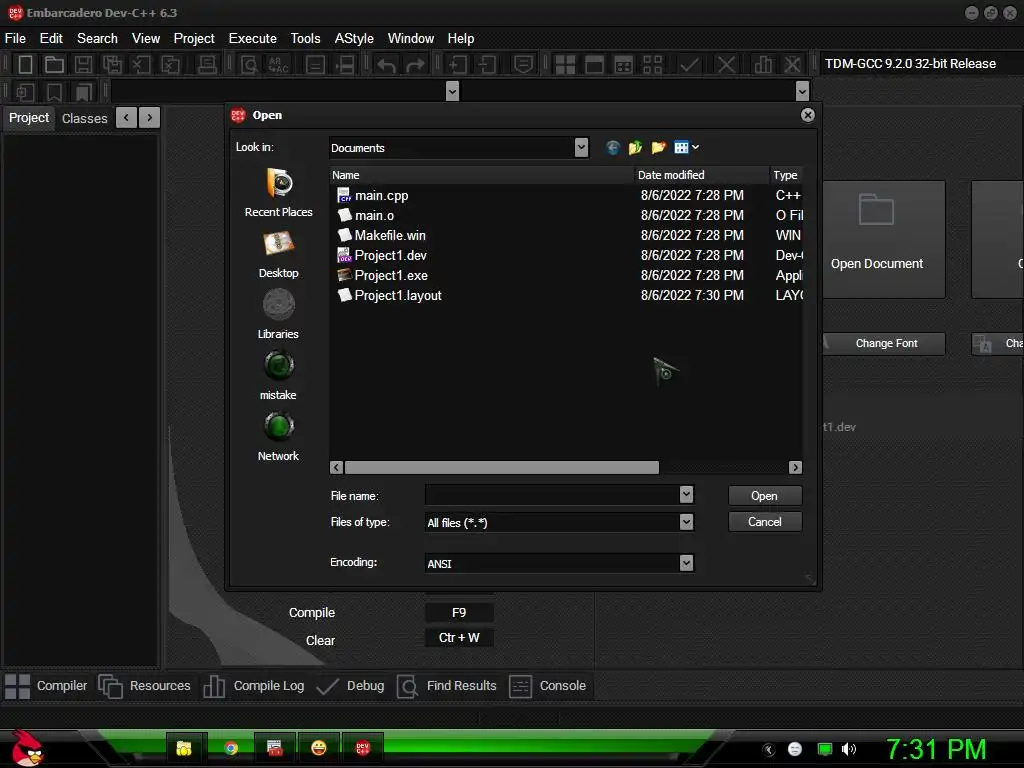This screenshot has height=768, width=1024.
Task: Select Desktop in the places sidebar
Action: point(278,254)
